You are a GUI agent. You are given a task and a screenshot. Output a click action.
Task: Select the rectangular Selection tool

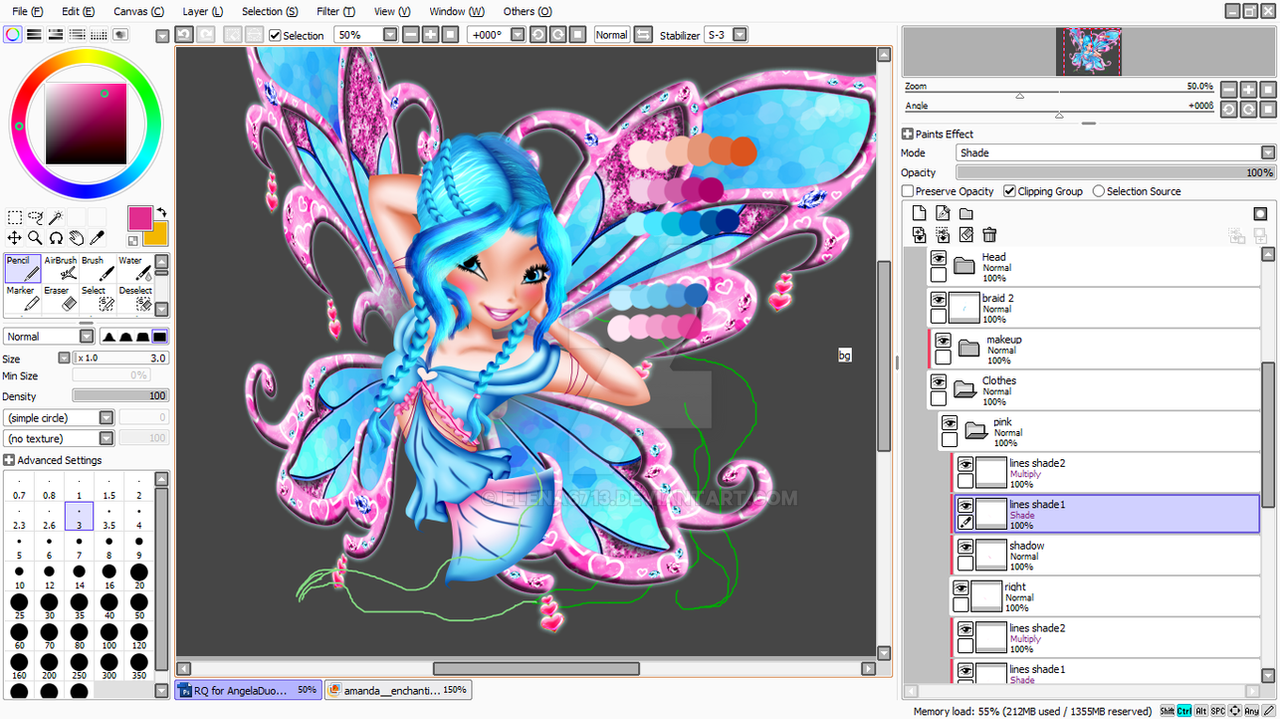14,216
